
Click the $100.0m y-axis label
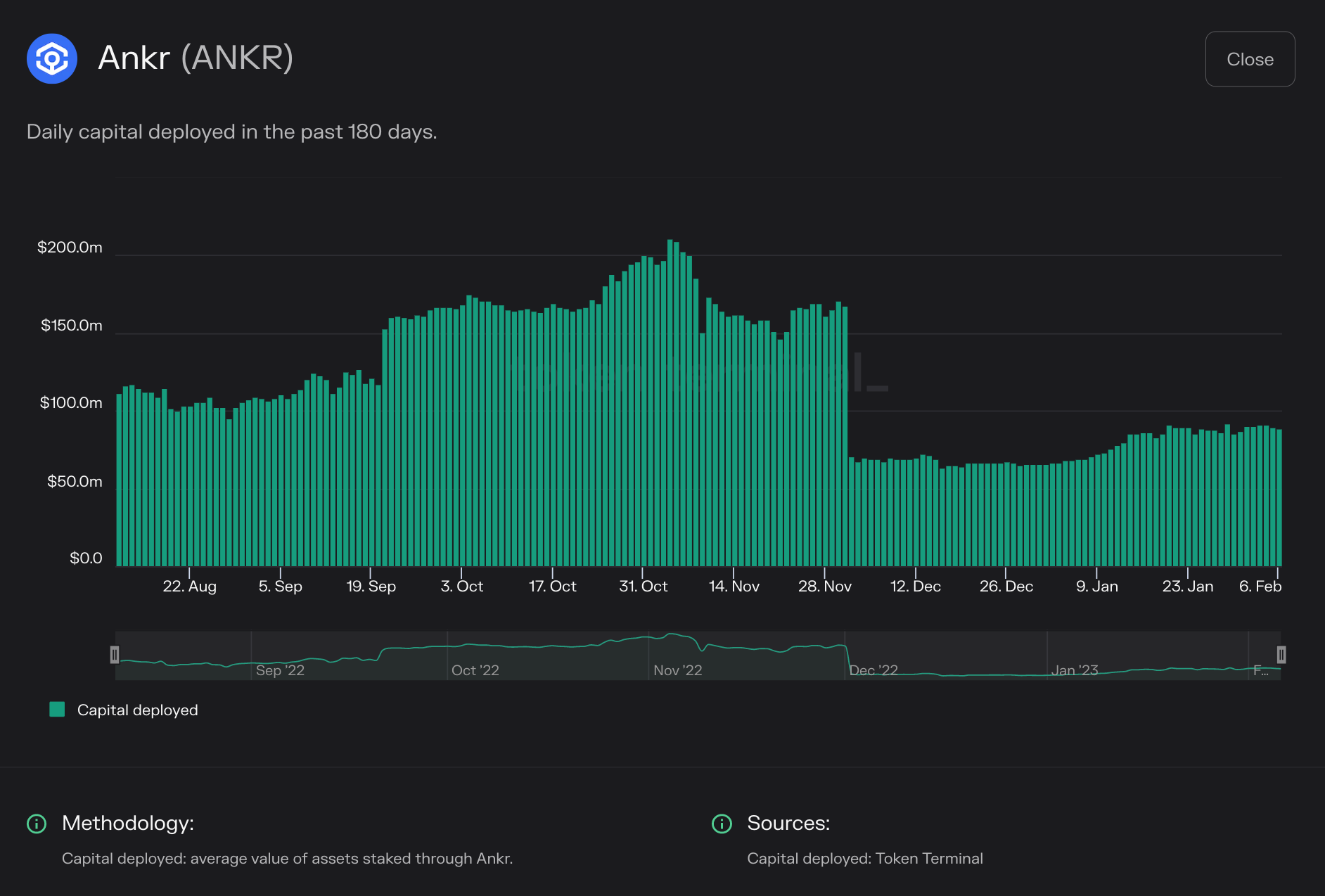pos(71,403)
